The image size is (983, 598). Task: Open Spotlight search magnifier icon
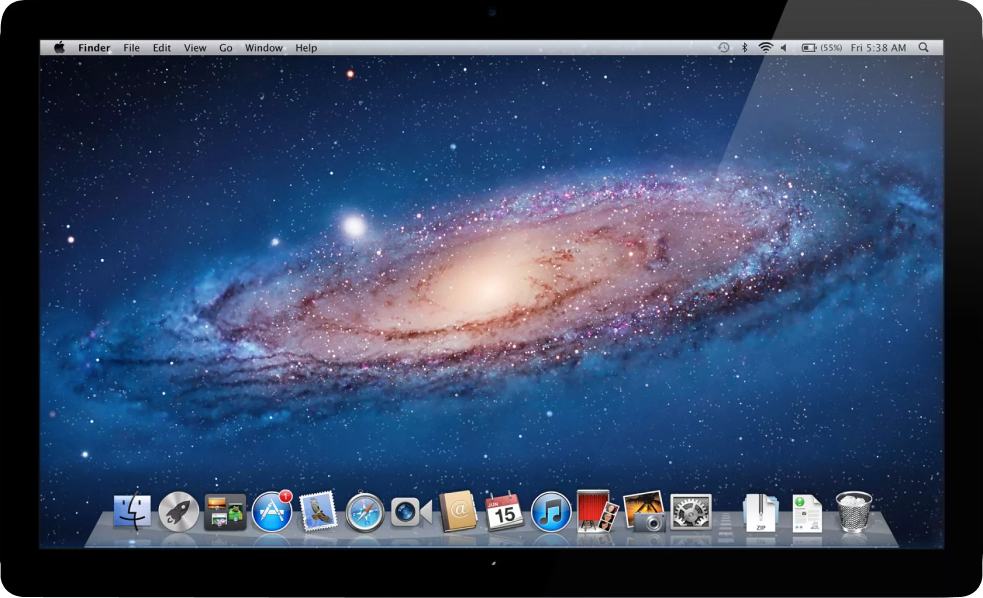tap(923, 48)
